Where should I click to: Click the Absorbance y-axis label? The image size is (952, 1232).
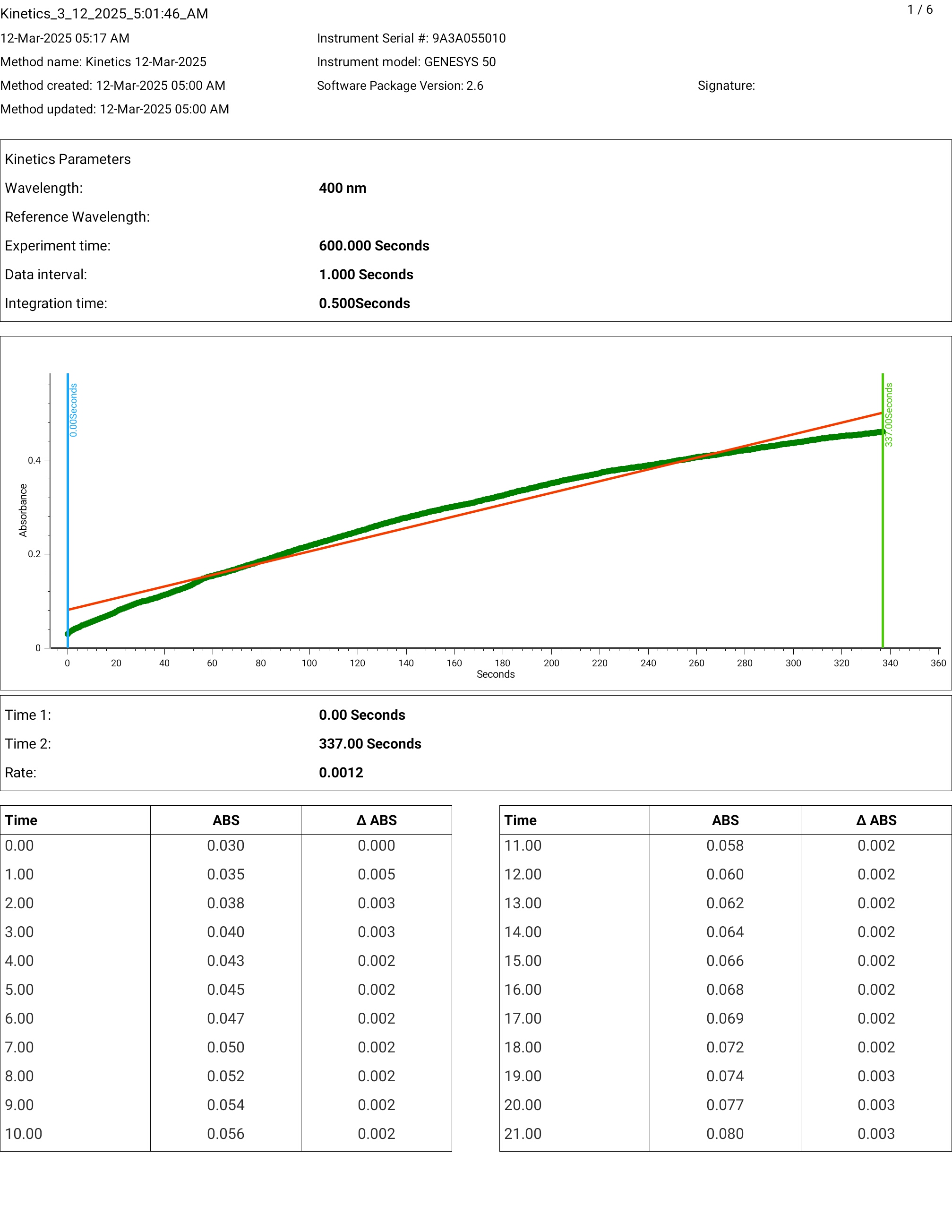pos(23,510)
